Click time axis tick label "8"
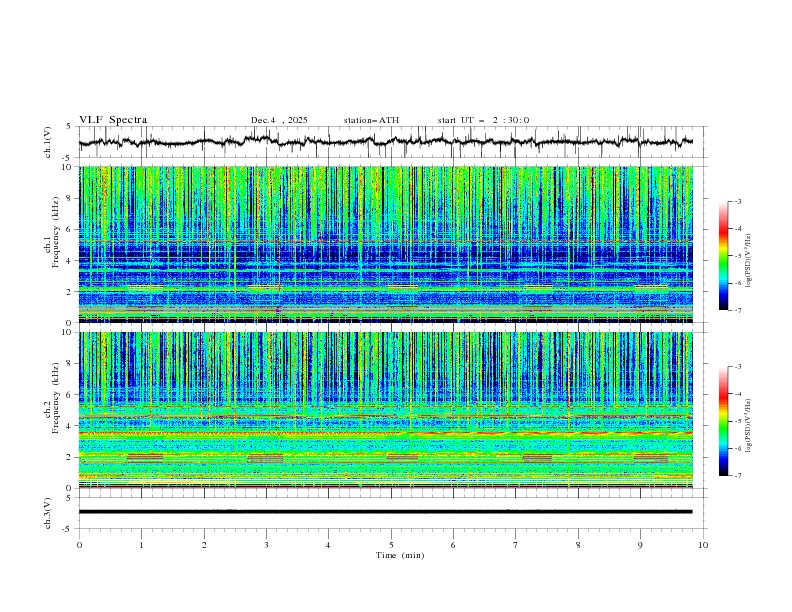Image resolution: width=792 pixels, height=612 pixels. (x=578, y=545)
